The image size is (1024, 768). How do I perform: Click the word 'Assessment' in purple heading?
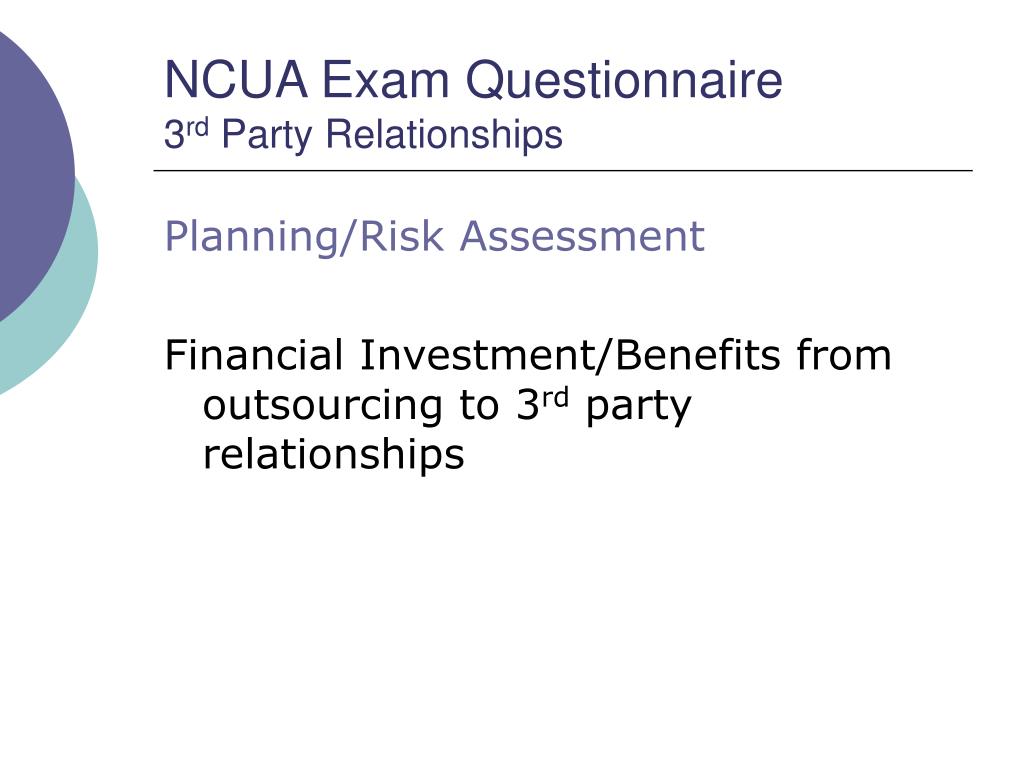click(583, 236)
